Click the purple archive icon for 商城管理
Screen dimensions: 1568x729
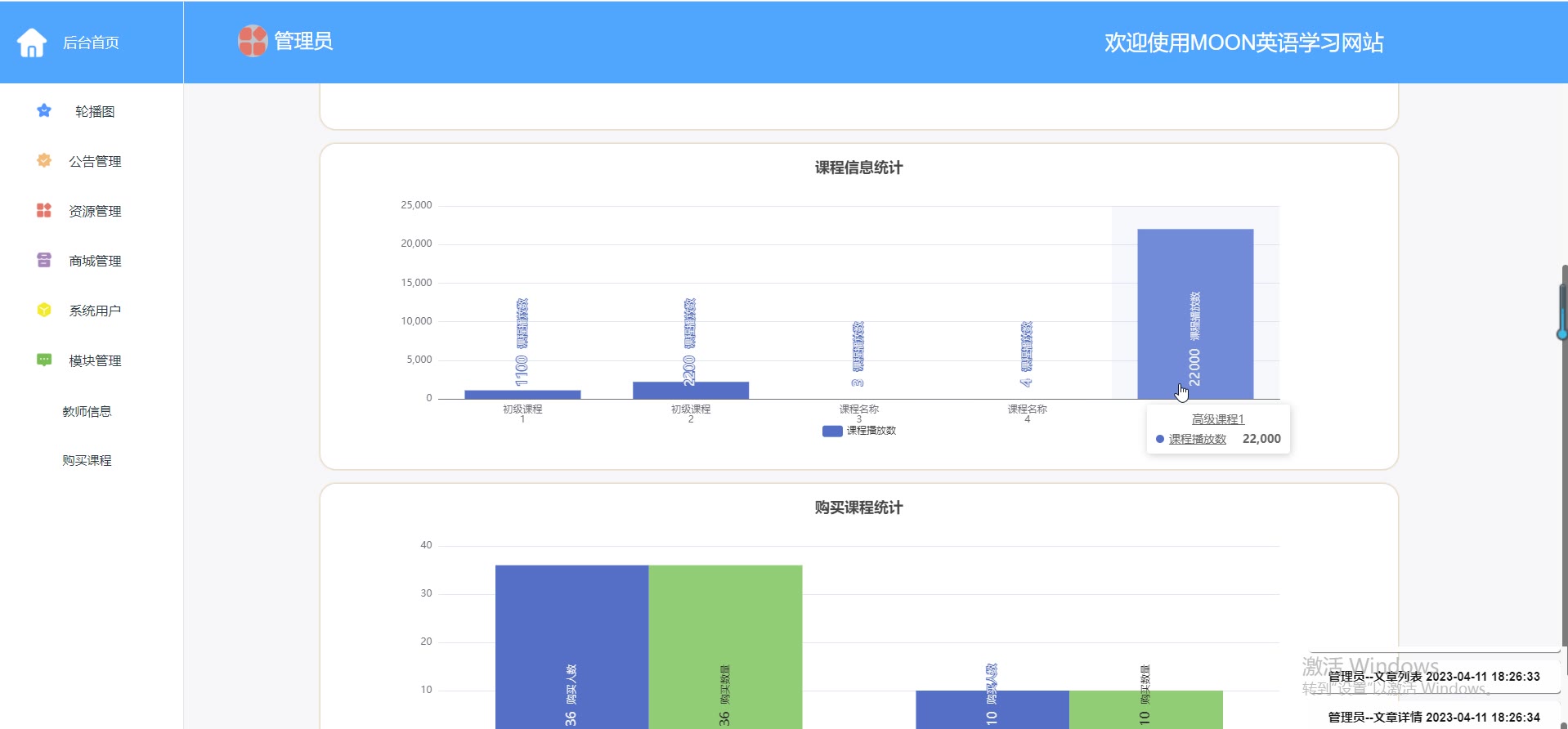click(x=44, y=260)
